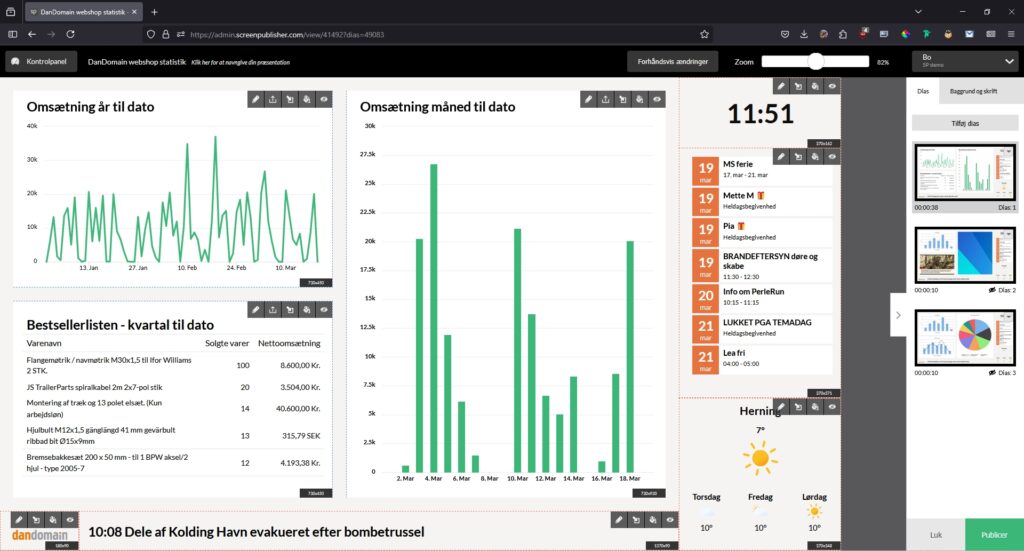The height and width of the screenshot is (551, 1024).
Task: Open colour bucket for Bestsellerlisten widget
Action: coord(307,309)
